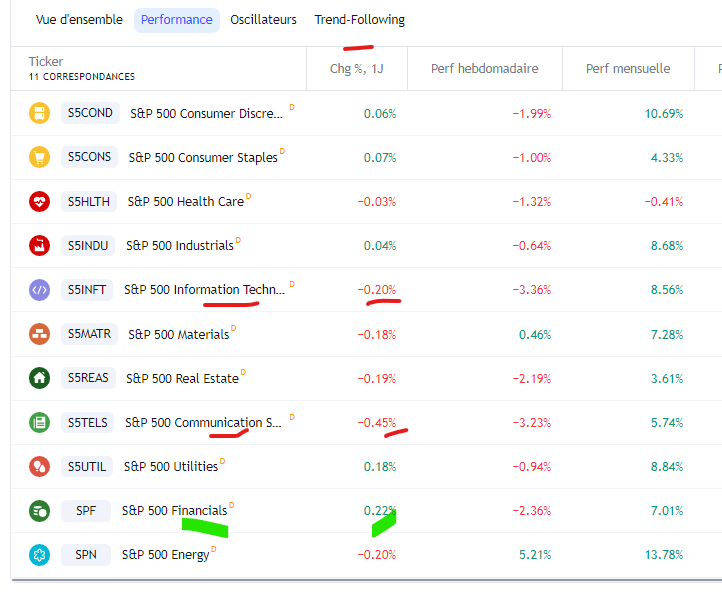Click the S5REAS house icon

40,378
